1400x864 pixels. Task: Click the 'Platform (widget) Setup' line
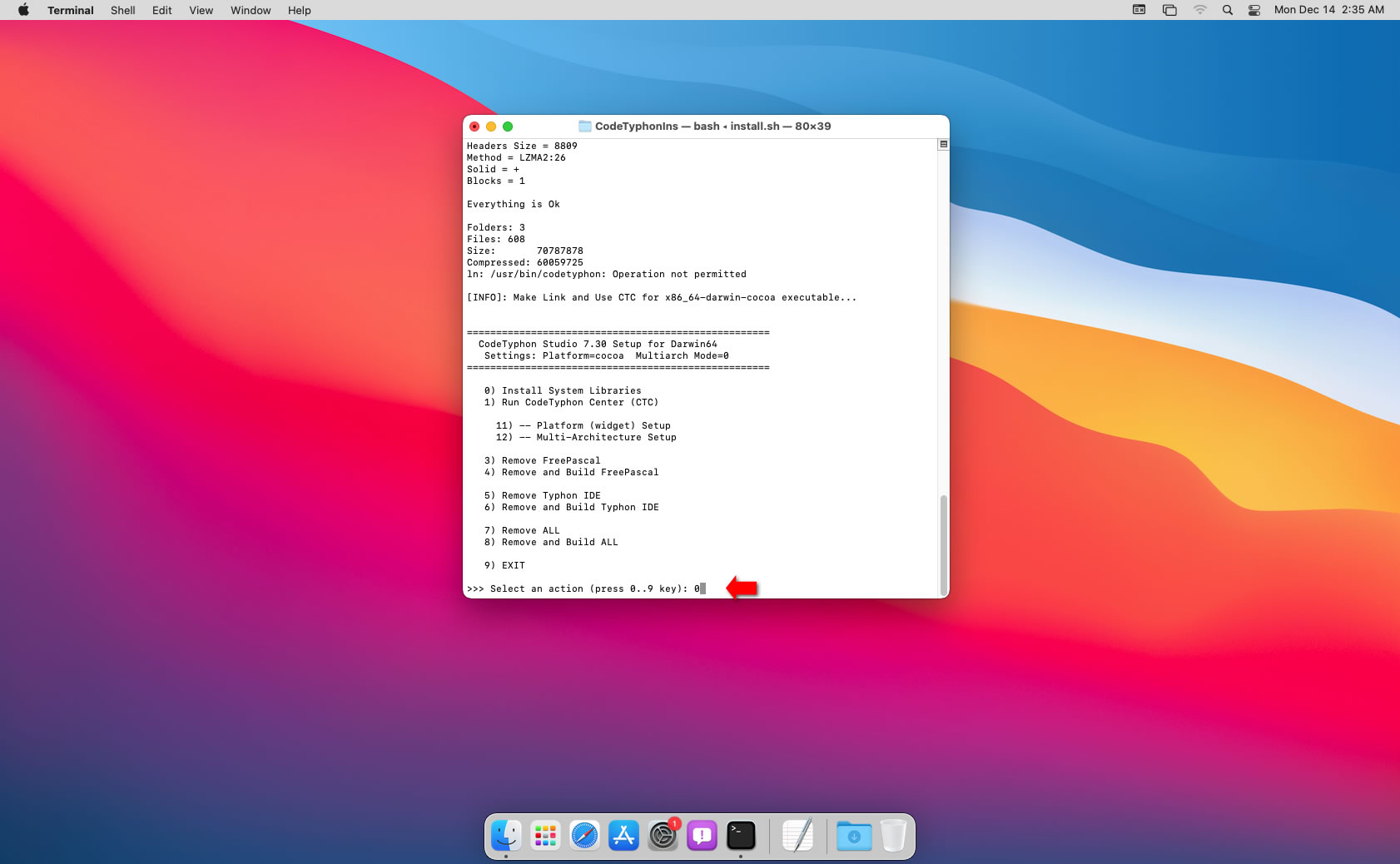tap(583, 425)
